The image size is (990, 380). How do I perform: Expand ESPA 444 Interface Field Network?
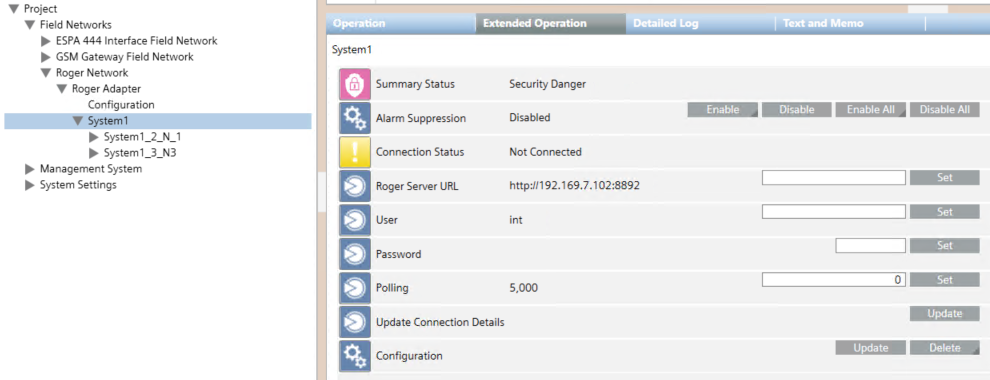pyautogui.click(x=45, y=41)
